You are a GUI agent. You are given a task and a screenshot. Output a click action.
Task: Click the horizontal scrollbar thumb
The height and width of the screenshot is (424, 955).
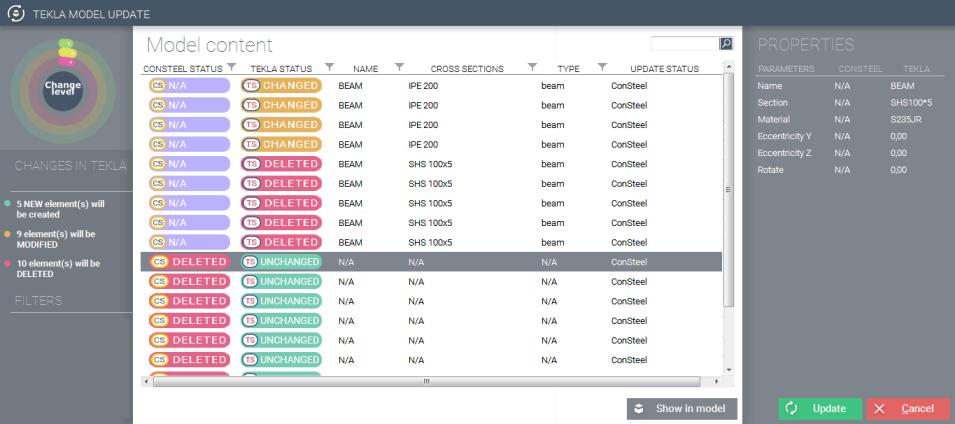[426, 381]
